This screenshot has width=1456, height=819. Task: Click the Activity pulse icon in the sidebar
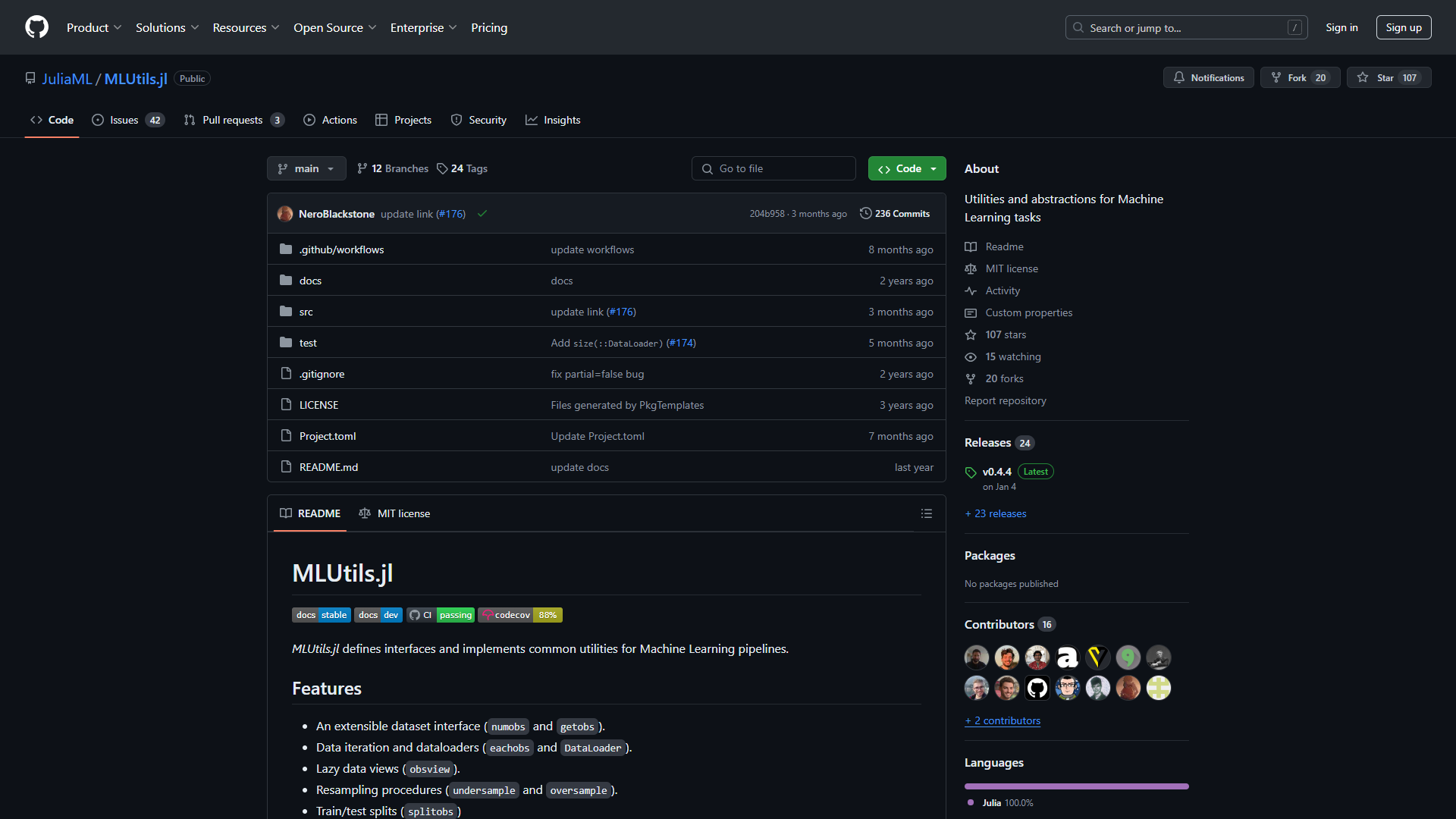pyautogui.click(x=971, y=290)
